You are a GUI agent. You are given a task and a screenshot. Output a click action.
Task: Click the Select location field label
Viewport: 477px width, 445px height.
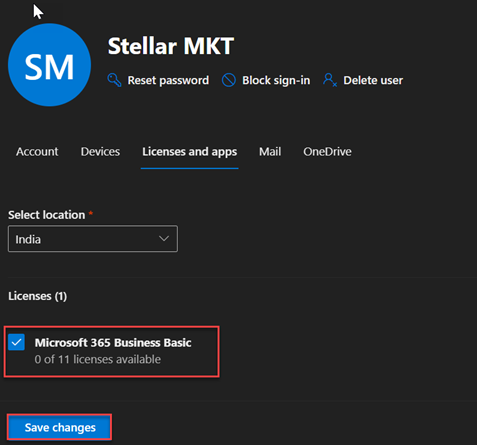click(47, 215)
